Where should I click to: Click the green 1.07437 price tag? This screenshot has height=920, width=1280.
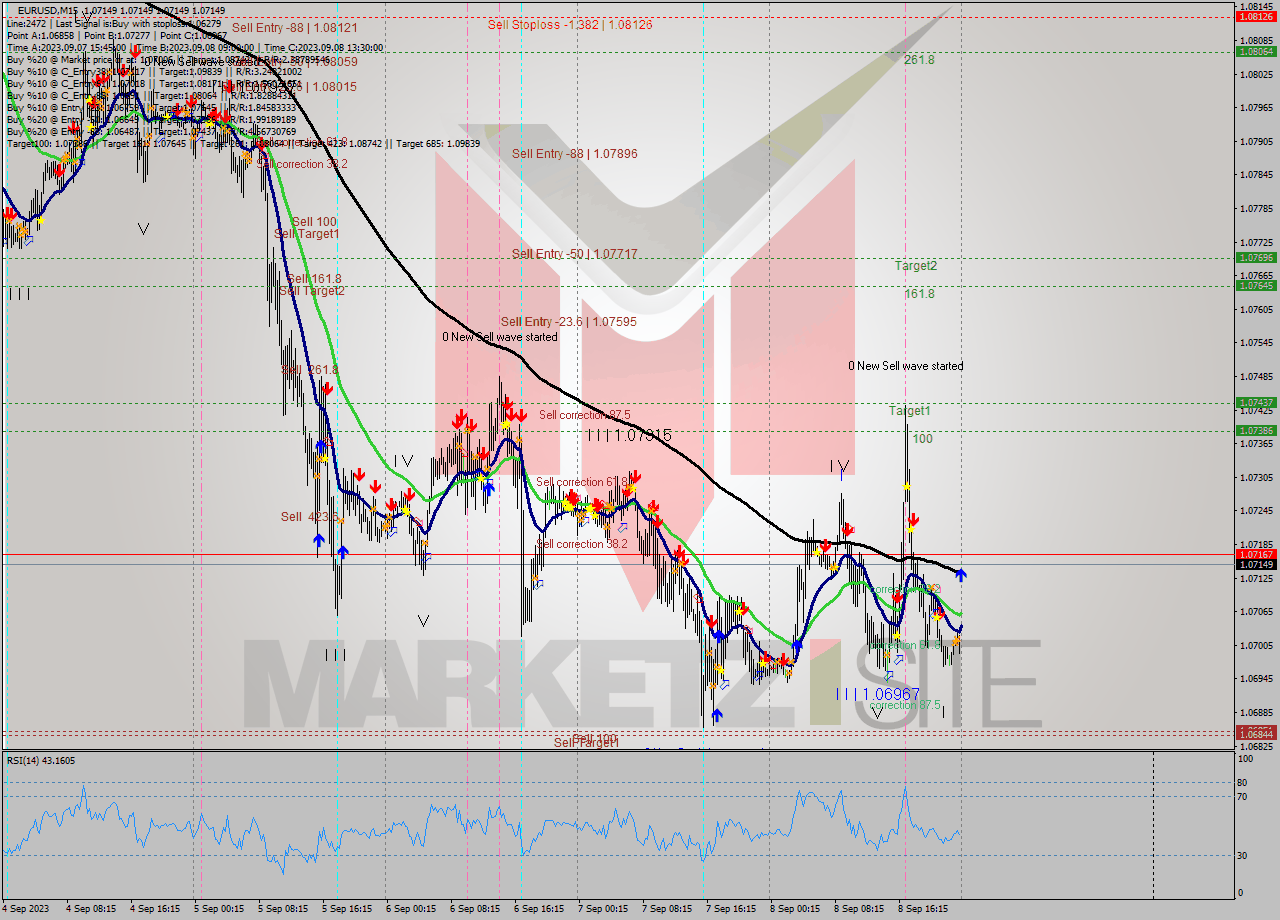tap(1255, 403)
